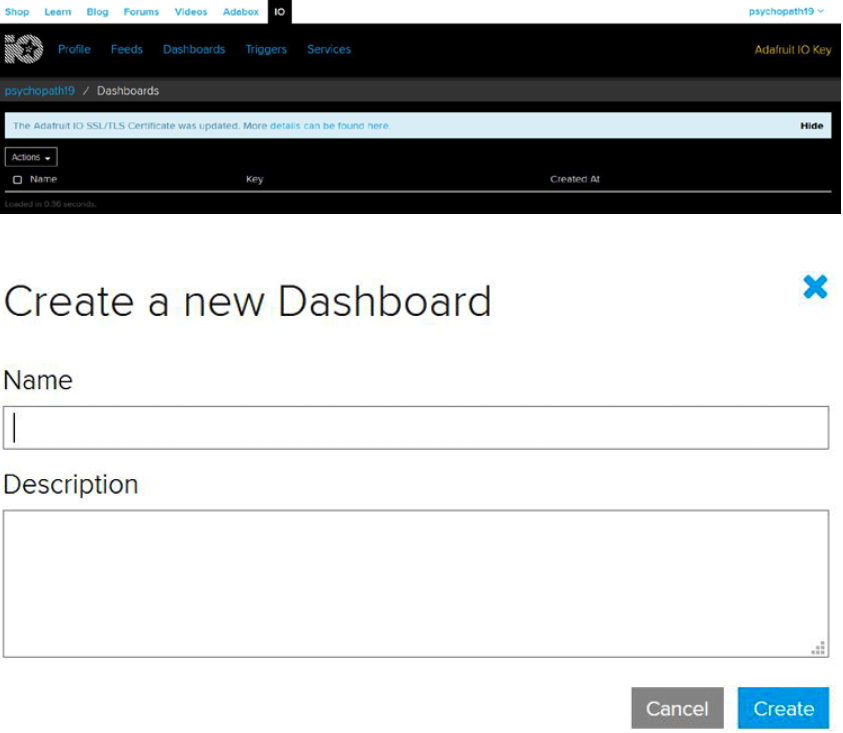Cancel the new dashboard dialog
The height and width of the screenshot is (733, 843).
[677, 708]
